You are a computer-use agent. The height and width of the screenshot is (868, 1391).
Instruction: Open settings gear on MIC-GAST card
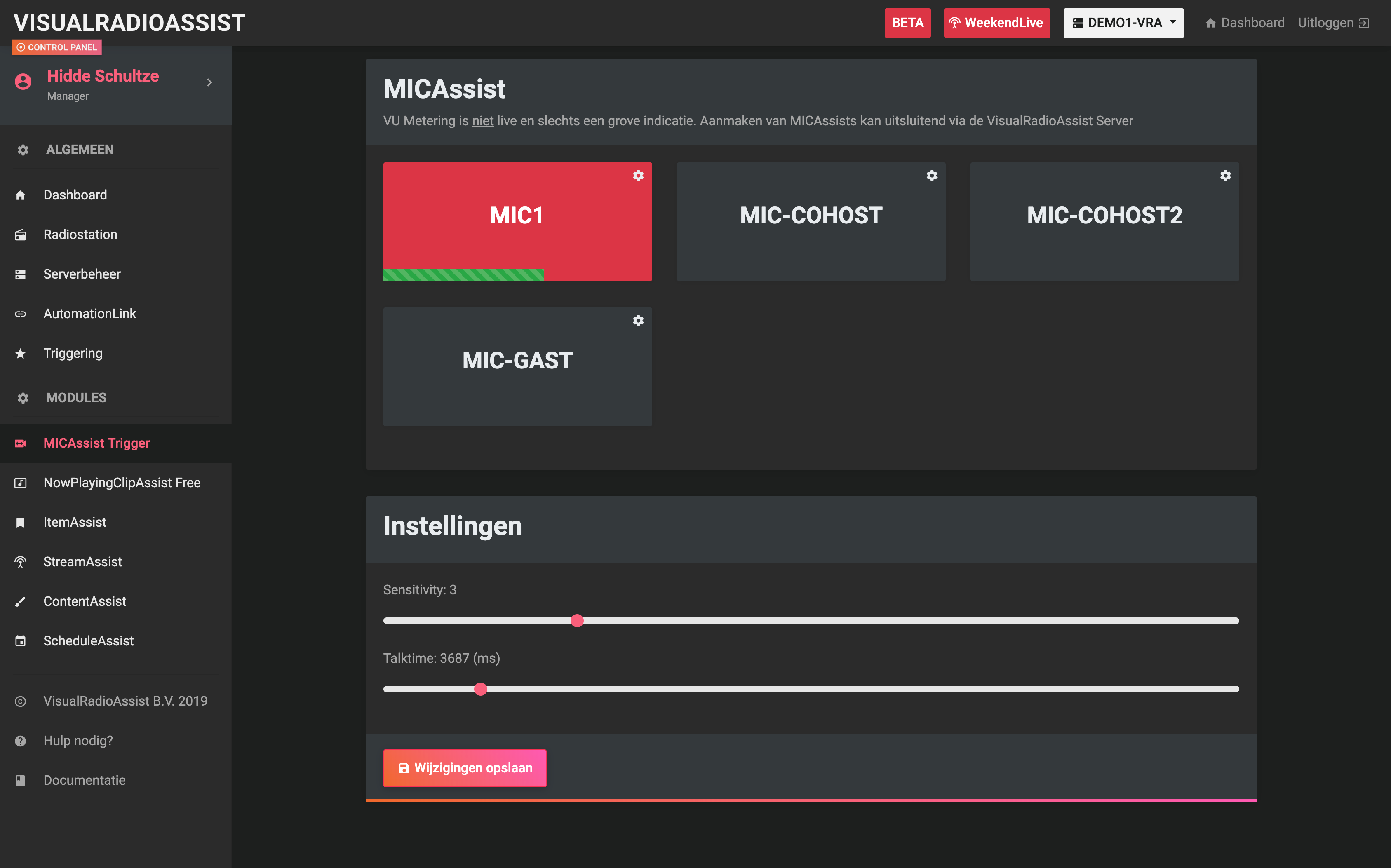tap(638, 321)
